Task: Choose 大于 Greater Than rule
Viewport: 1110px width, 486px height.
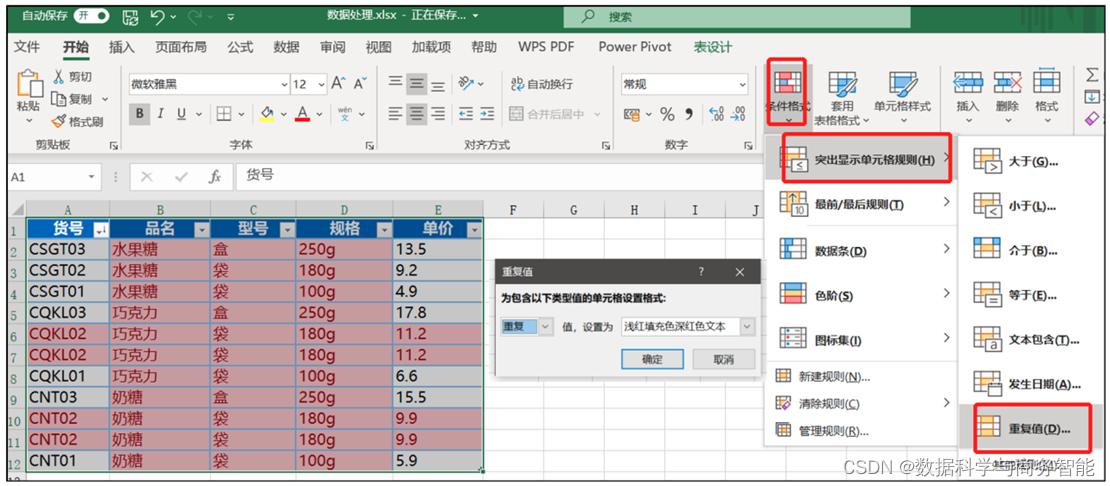Action: pos(1031,161)
